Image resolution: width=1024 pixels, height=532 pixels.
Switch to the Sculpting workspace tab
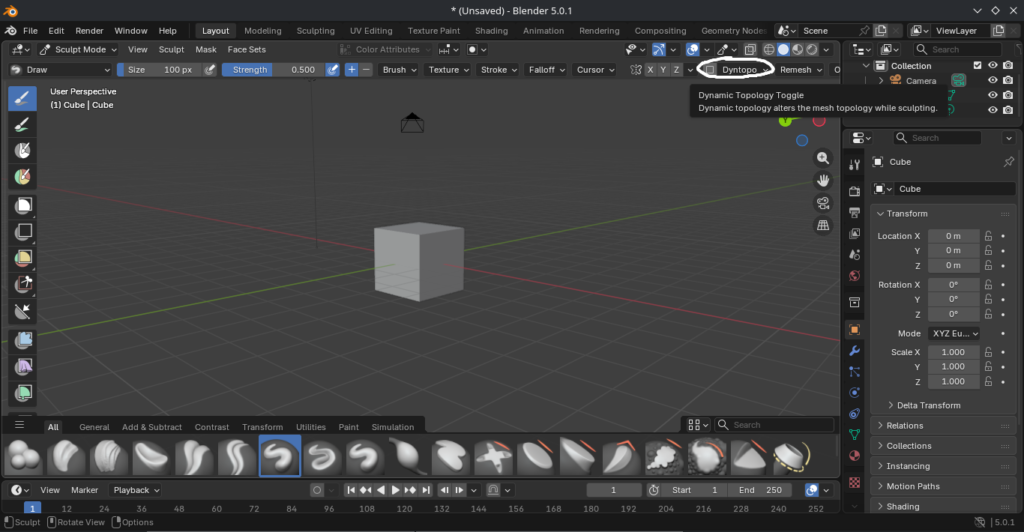[x=315, y=31]
